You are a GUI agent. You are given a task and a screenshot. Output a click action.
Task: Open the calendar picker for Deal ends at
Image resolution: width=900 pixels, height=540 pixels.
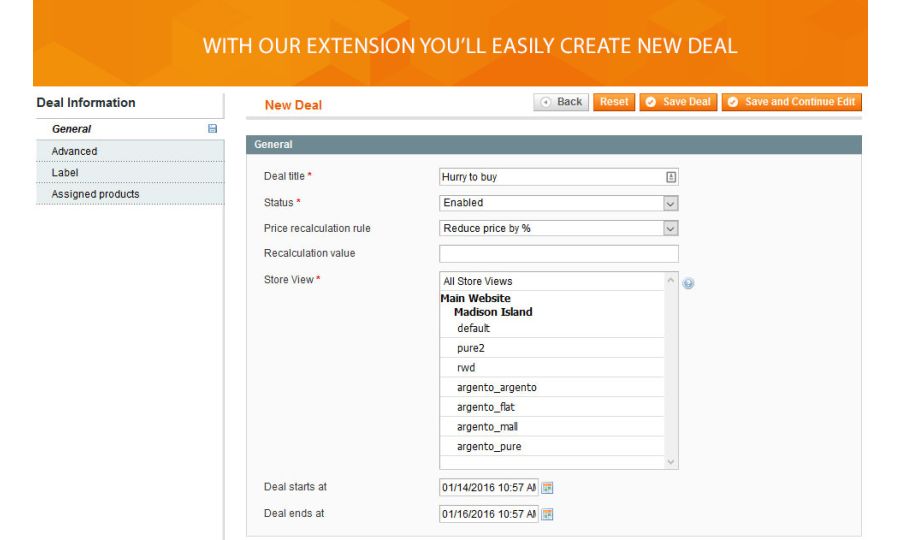tap(547, 514)
